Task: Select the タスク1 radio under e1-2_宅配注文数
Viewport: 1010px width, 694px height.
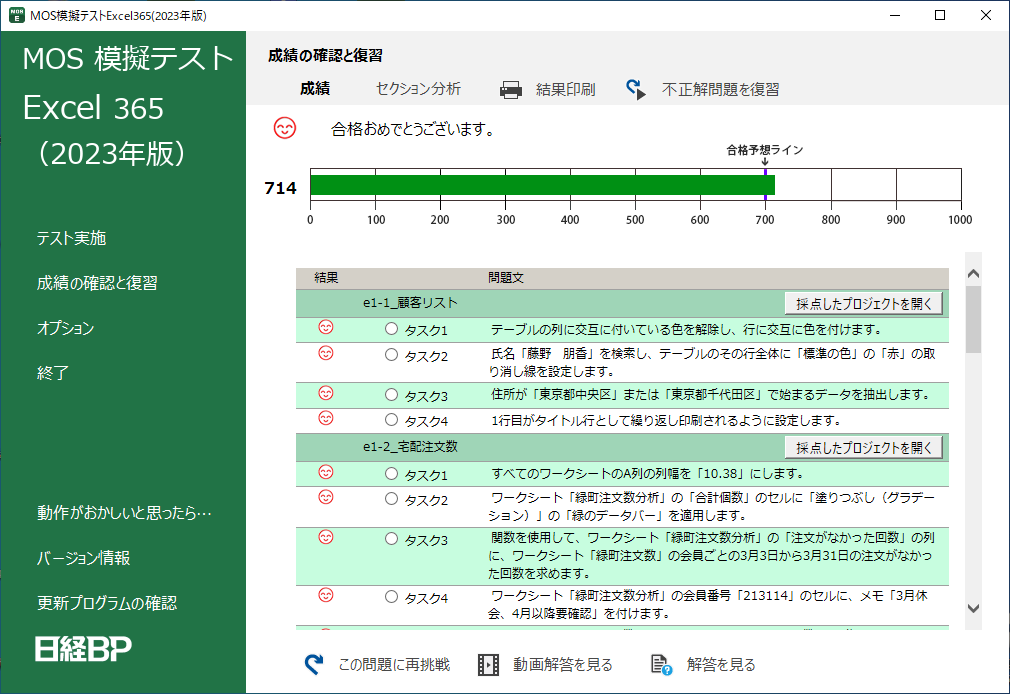Action: (x=391, y=474)
